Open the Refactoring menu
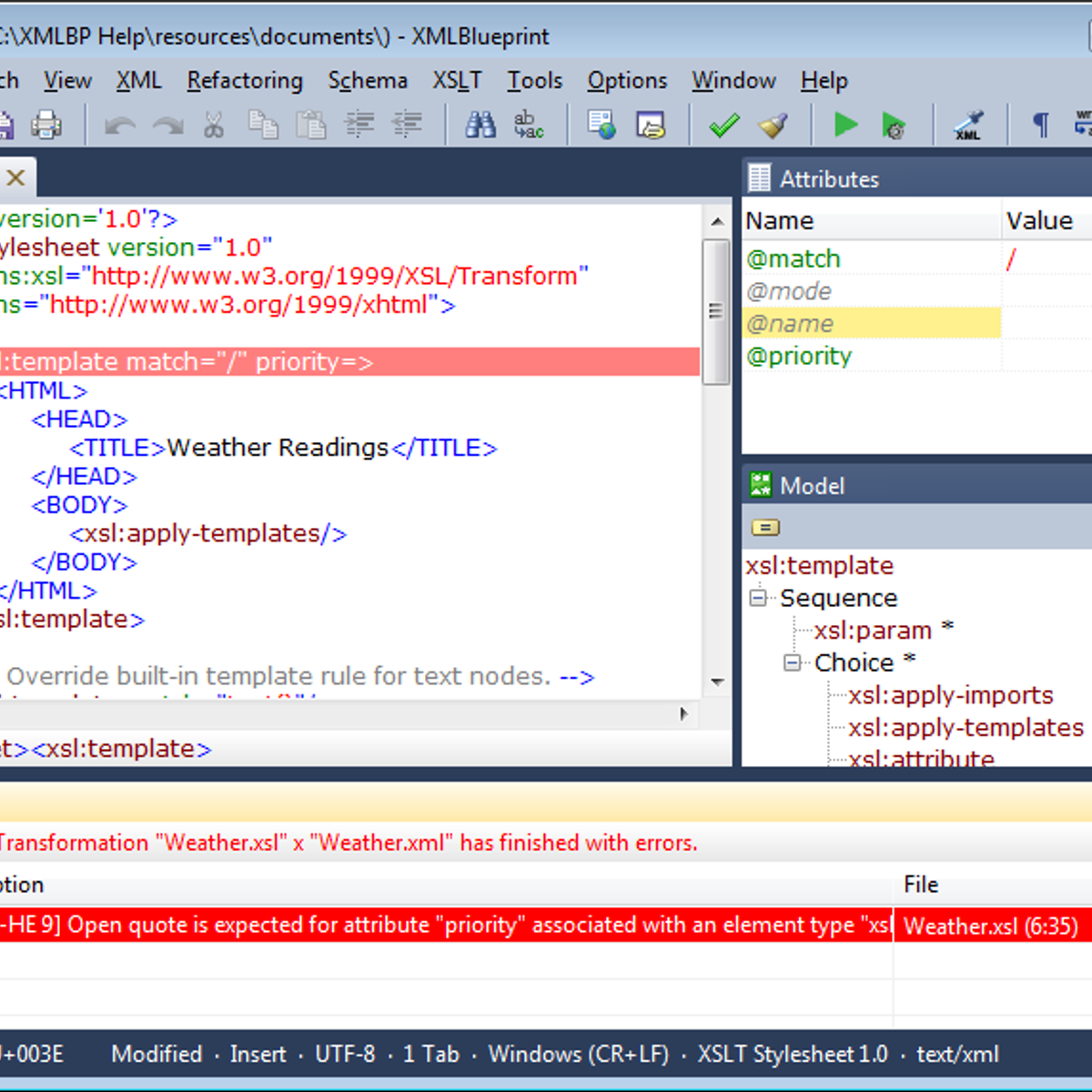 coord(244,80)
